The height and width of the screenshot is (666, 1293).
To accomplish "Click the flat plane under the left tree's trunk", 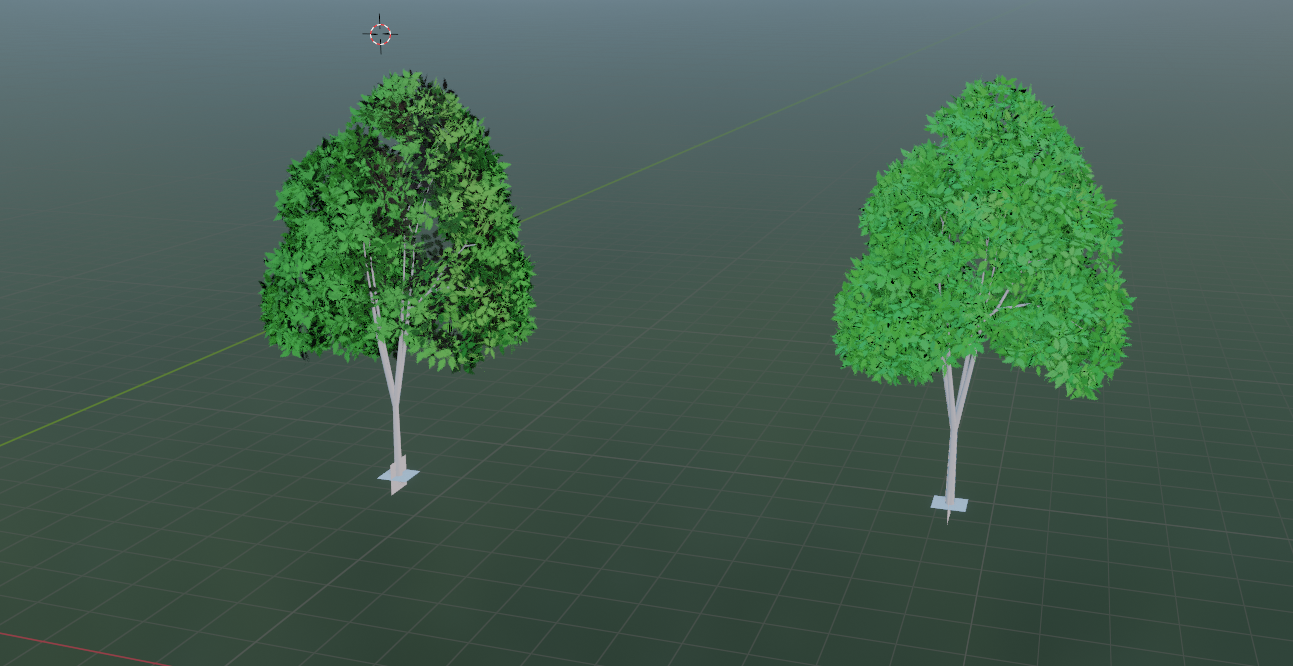I will coord(398,476).
